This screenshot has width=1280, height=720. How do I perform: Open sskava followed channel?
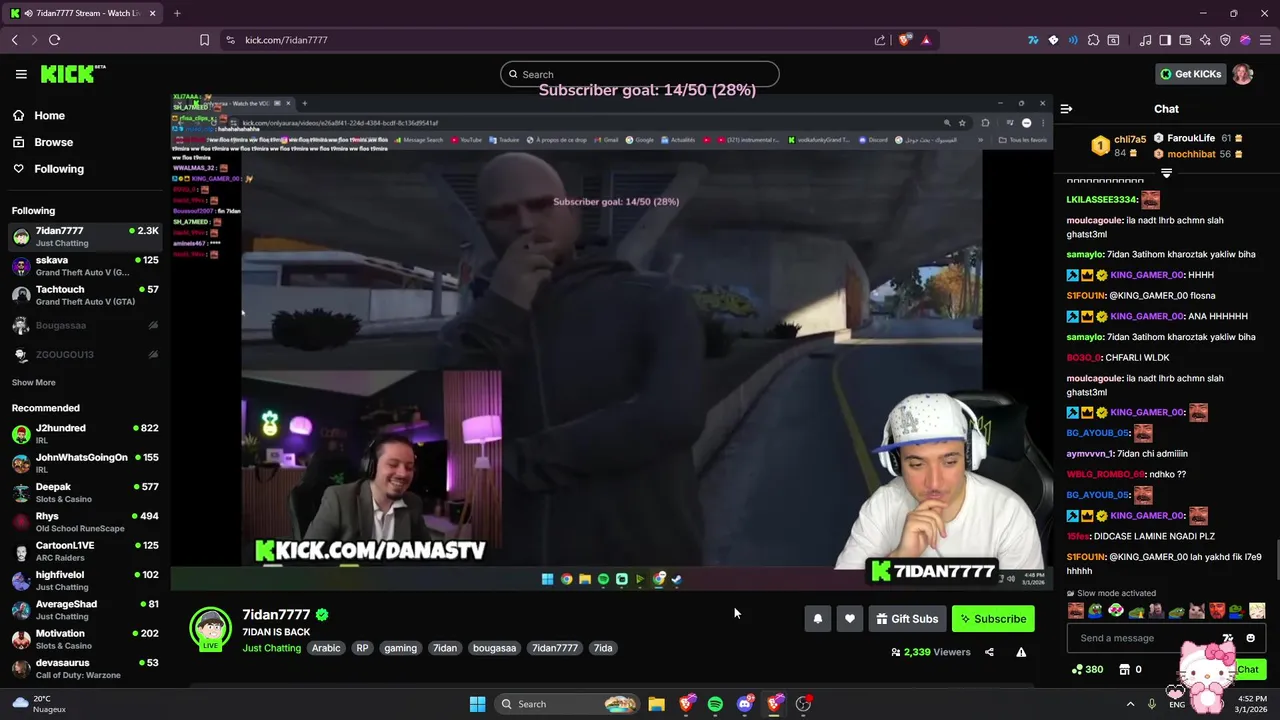pyautogui.click(x=85, y=266)
